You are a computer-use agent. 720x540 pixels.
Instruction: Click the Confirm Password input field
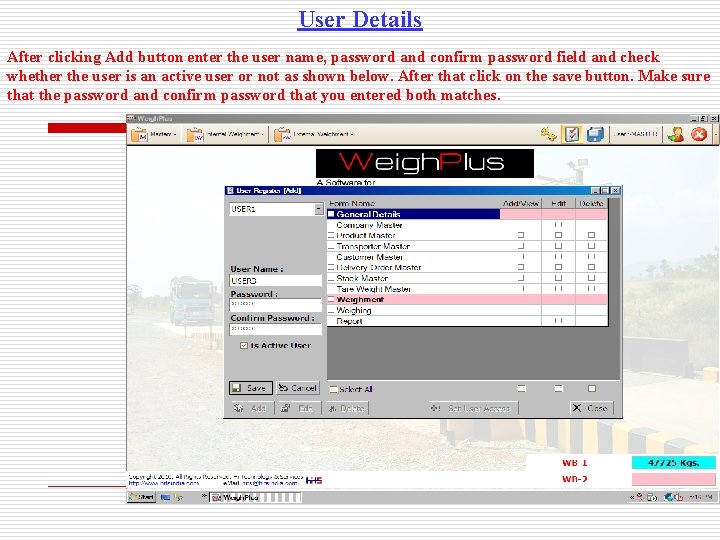276,329
